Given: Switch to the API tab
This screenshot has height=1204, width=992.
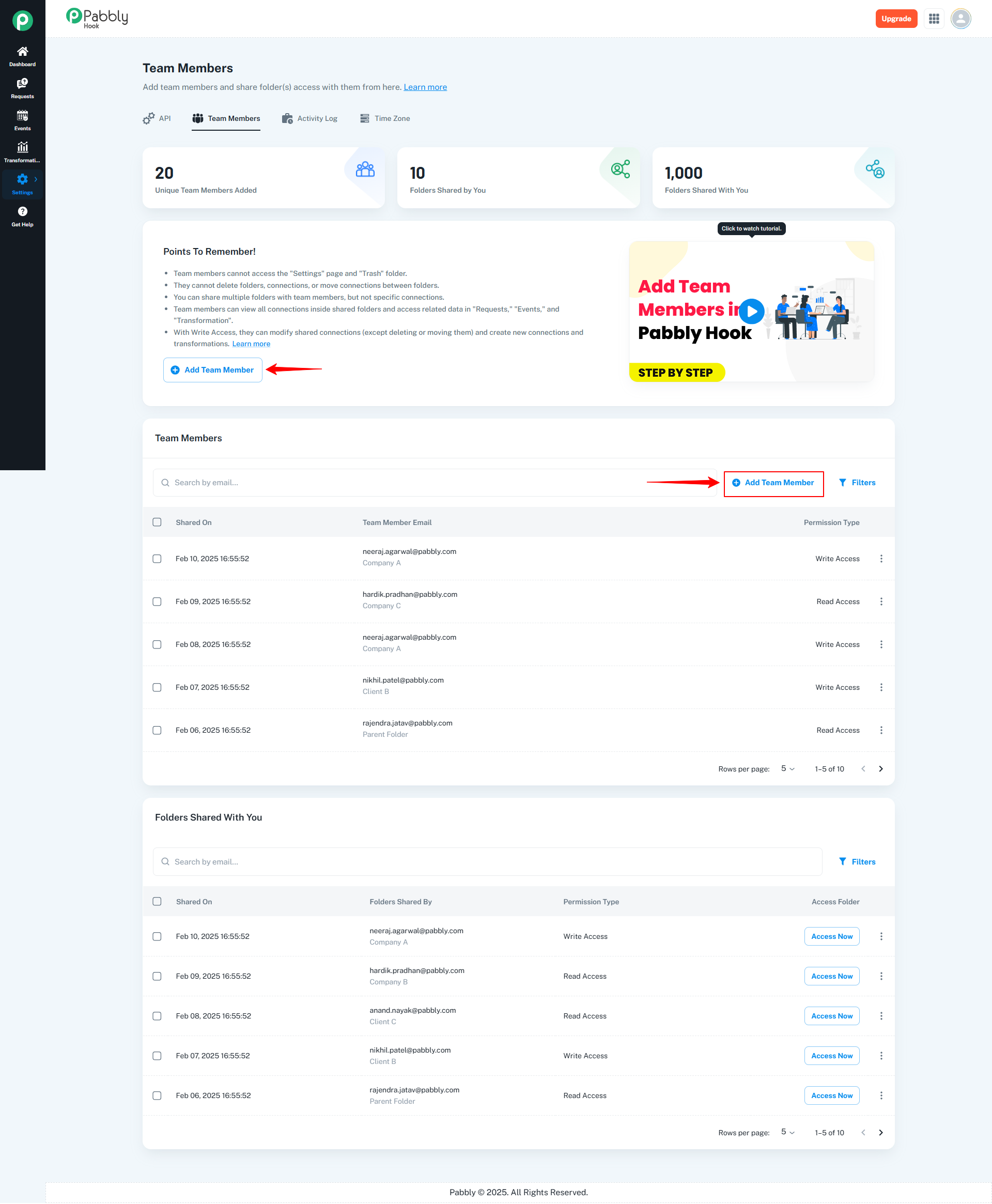Looking at the screenshot, I should click(x=157, y=118).
